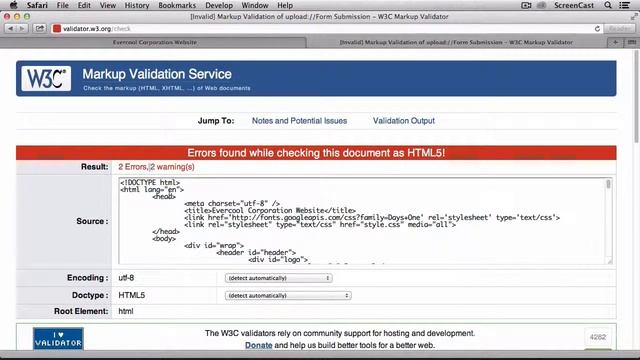
Task: Click the W3C validators community support sentence
Action: (340, 333)
